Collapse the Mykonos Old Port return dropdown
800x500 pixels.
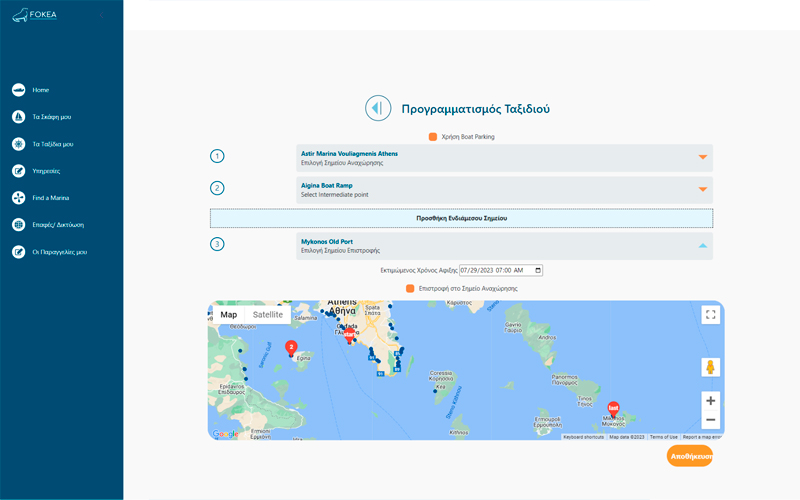pos(703,245)
